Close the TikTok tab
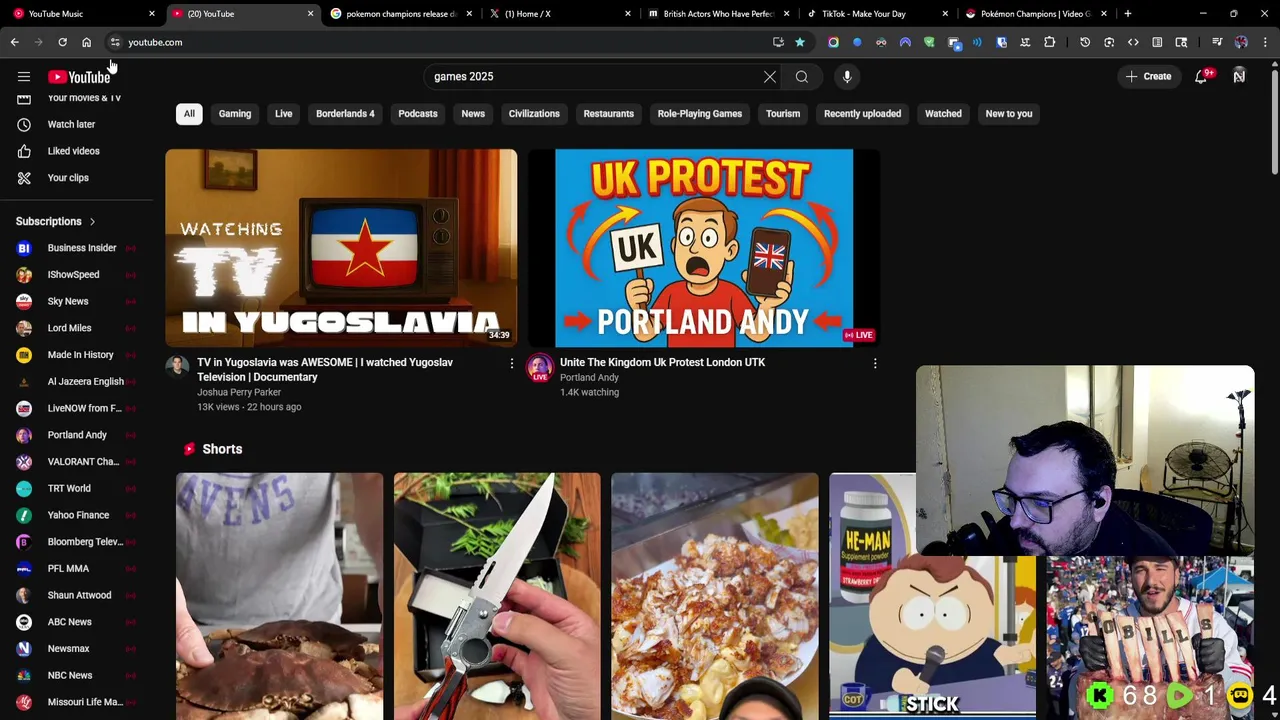 [945, 14]
